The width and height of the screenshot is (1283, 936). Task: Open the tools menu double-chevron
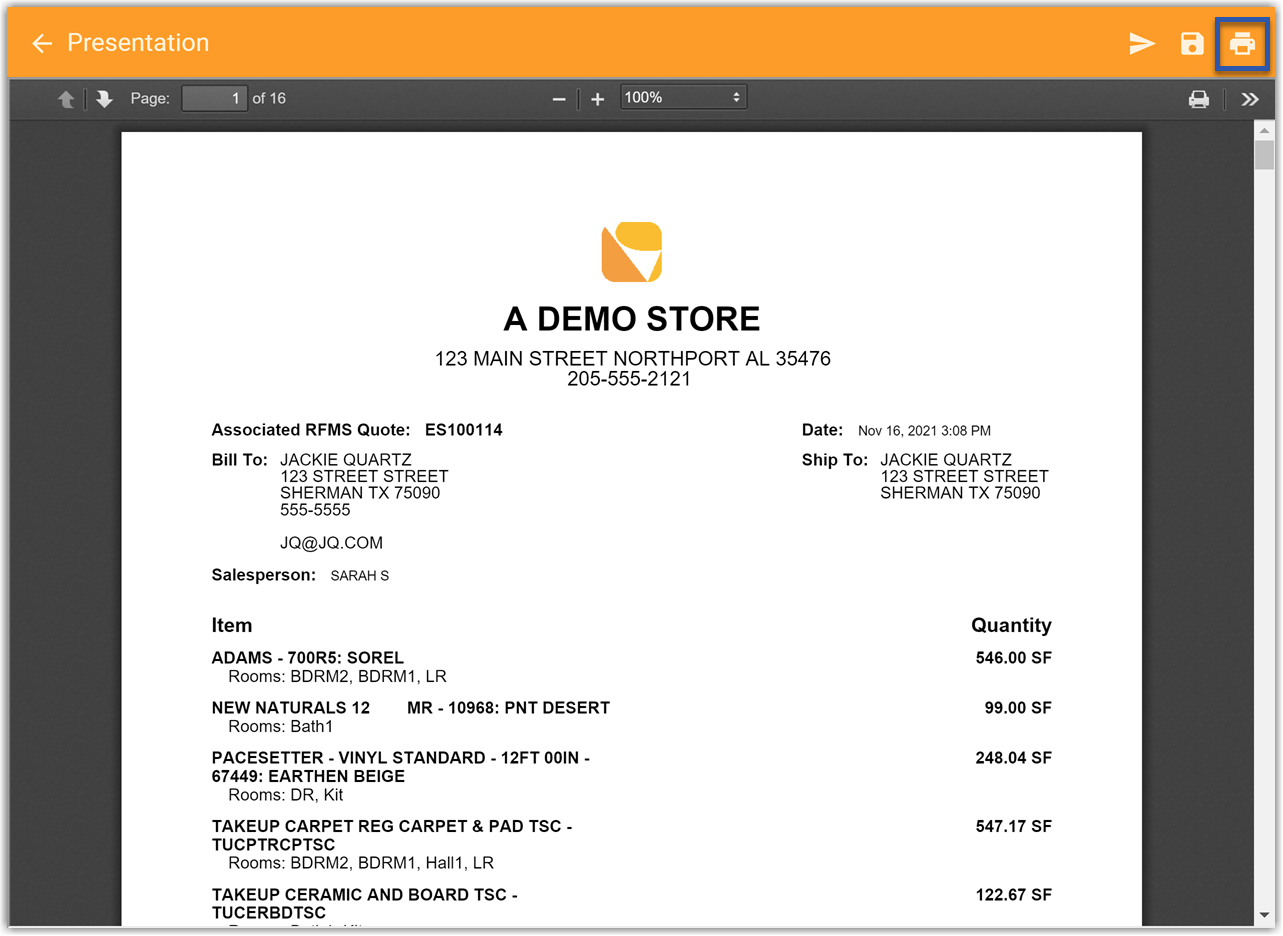[x=1250, y=99]
